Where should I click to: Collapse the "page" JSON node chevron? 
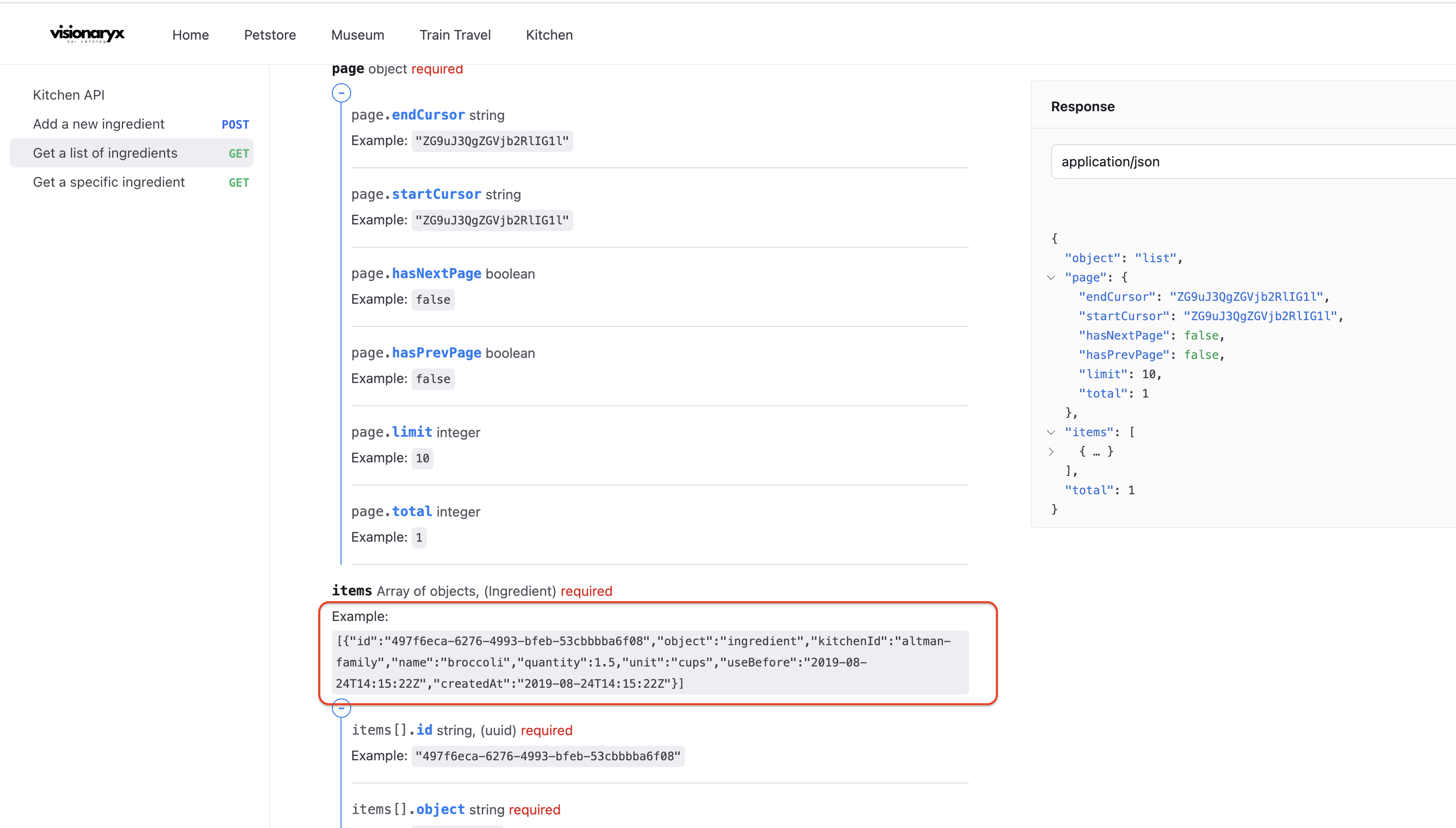tap(1051, 278)
